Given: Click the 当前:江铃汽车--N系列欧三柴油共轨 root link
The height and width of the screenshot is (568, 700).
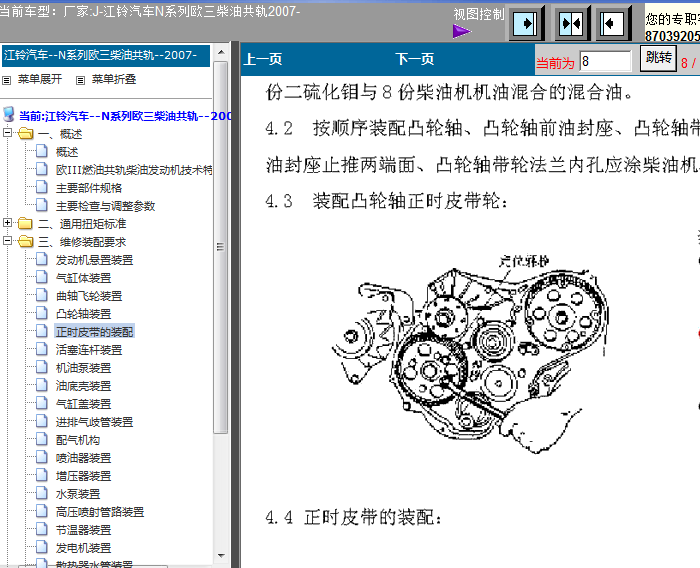Looking at the screenshot, I should coord(125,116).
